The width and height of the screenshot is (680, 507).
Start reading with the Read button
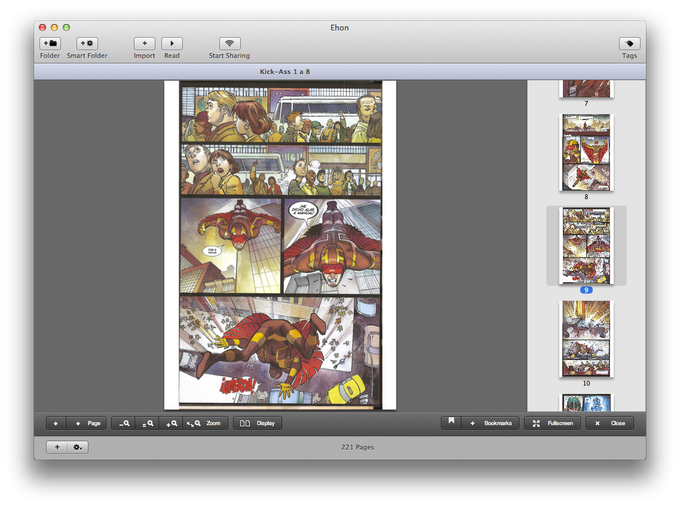(172, 43)
